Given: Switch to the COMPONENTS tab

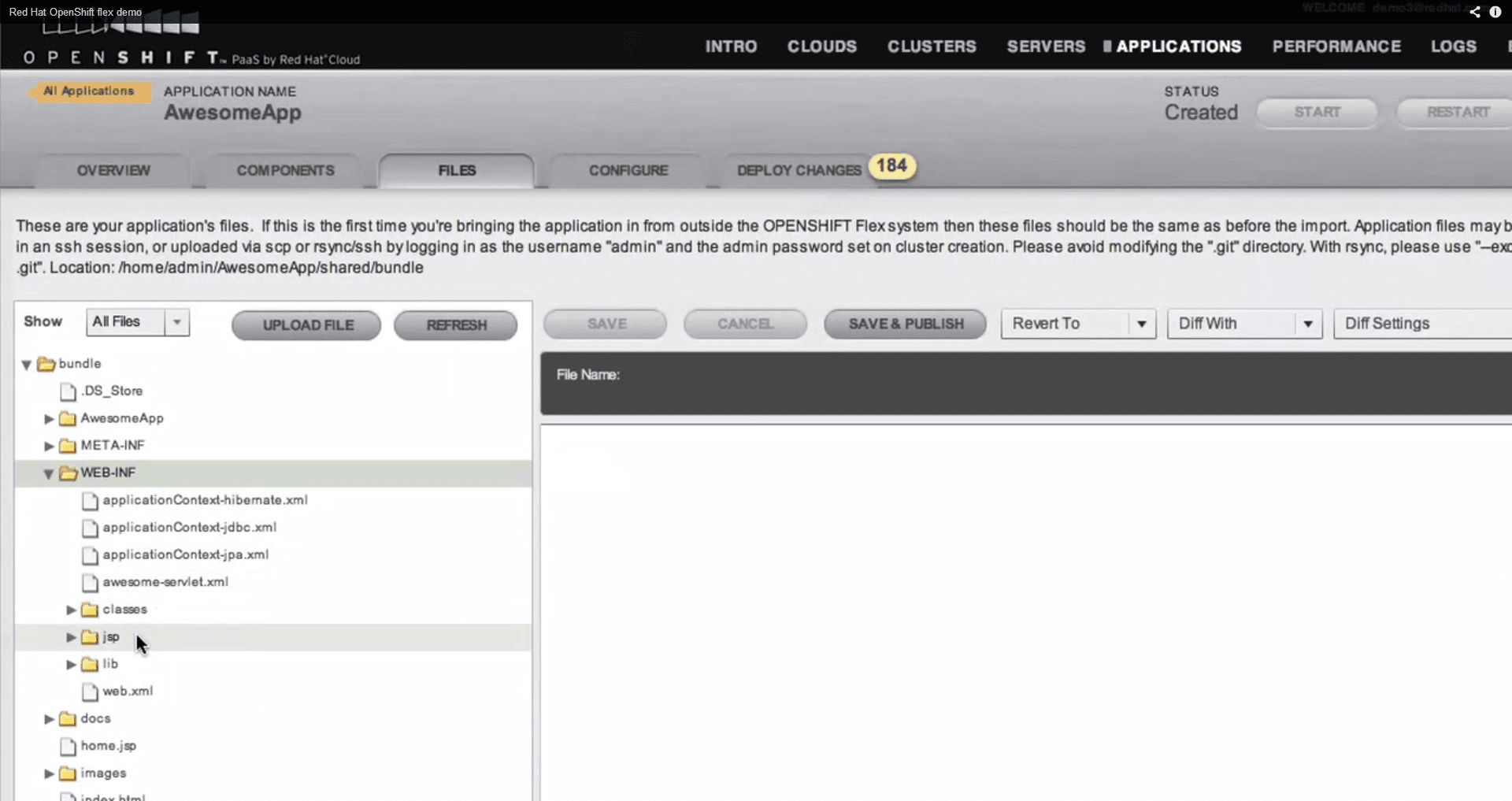Looking at the screenshot, I should 285,171.
